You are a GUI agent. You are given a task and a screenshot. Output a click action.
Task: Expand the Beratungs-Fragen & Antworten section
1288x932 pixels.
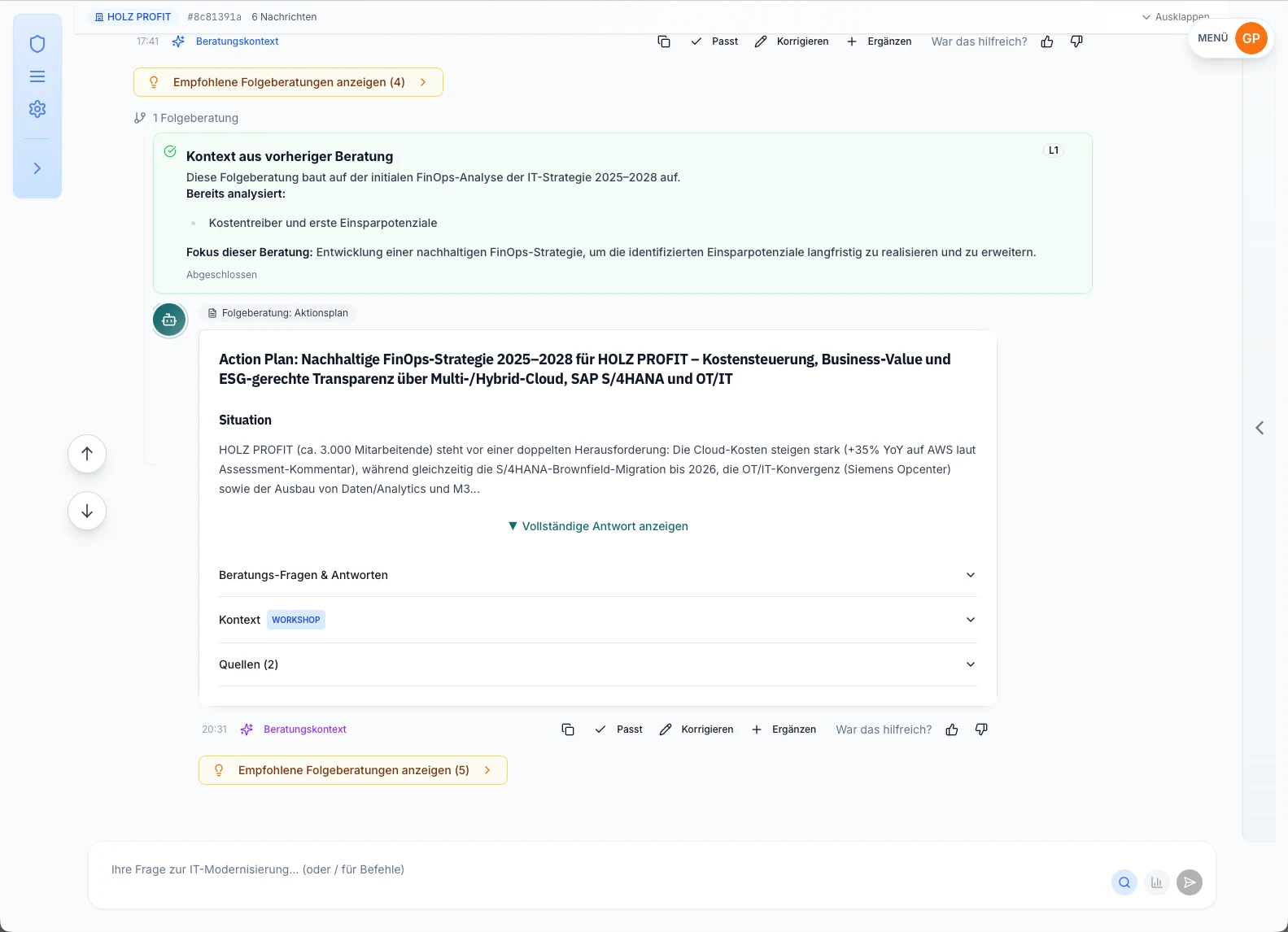(597, 575)
